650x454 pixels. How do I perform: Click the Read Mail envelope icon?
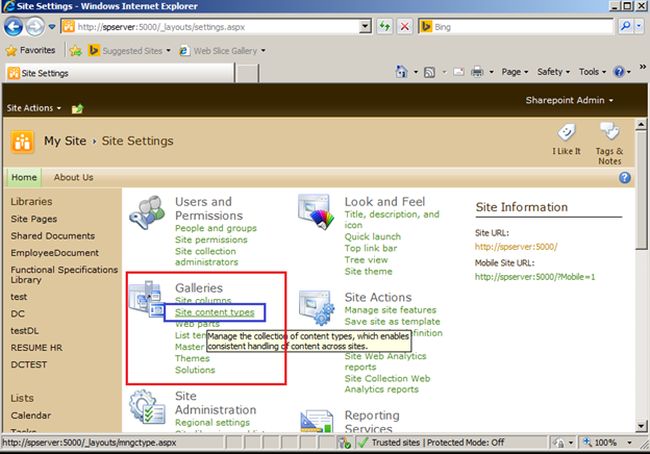pyautogui.click(x=458, y=72)
